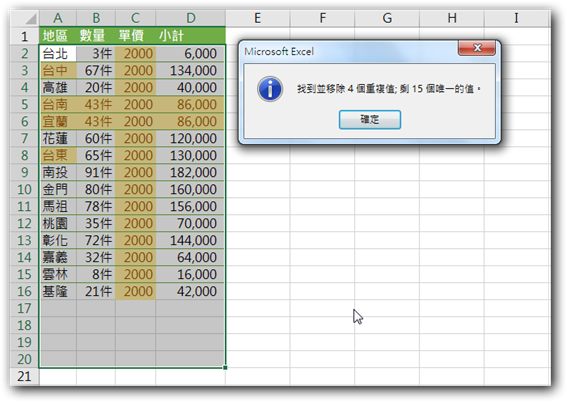Image resolution: width=567 pixels, height=402 pixels.
Task: Click the quantity cell 91件
Action: click(x=96, y=172)
